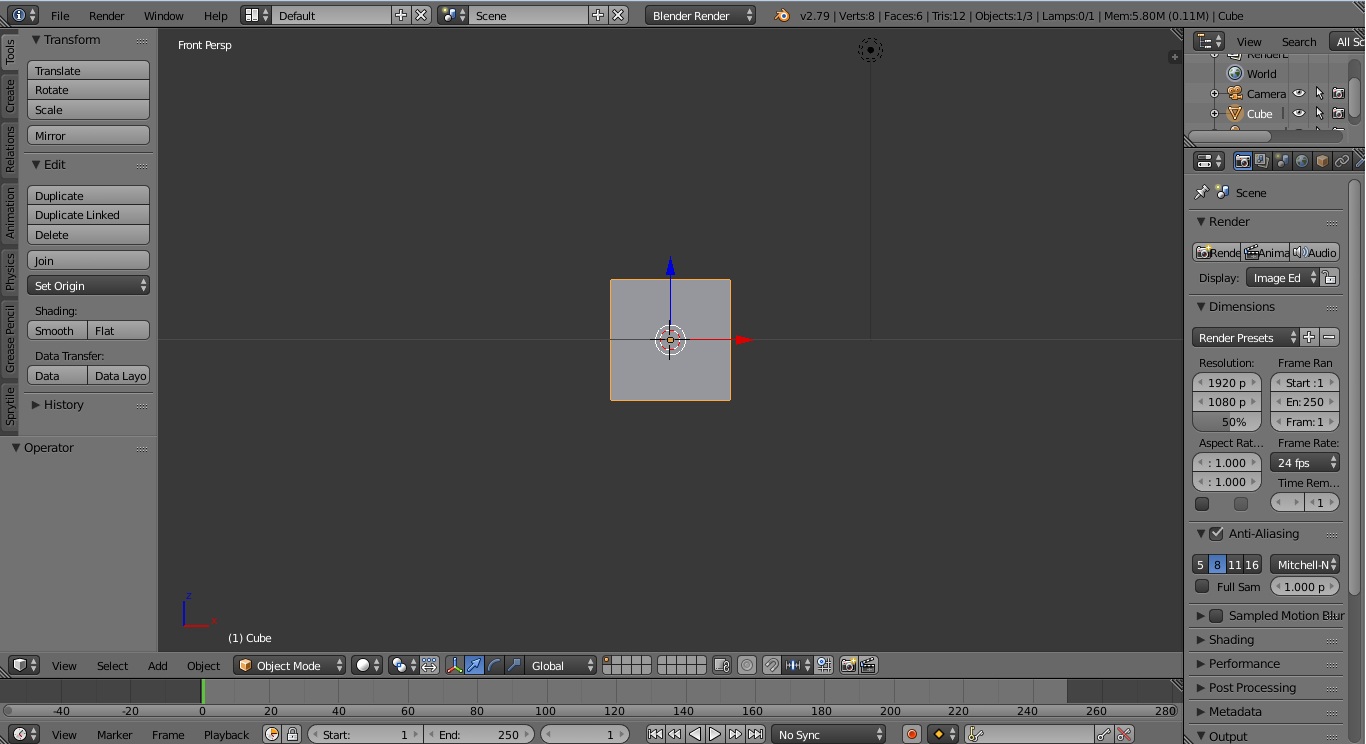Enable the Full Sample checkbox
This screenshot has width=1366, height=744.
[x=1202, y=586]
